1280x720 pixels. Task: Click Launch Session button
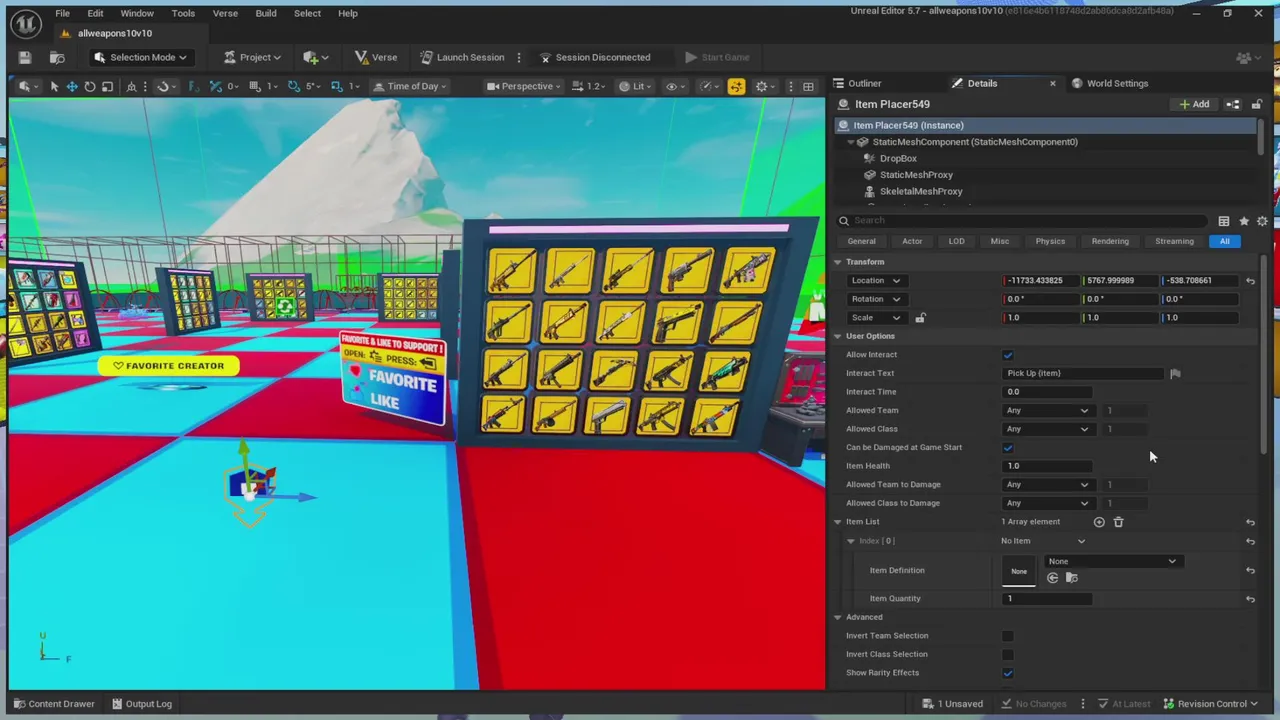pos(461,57)
